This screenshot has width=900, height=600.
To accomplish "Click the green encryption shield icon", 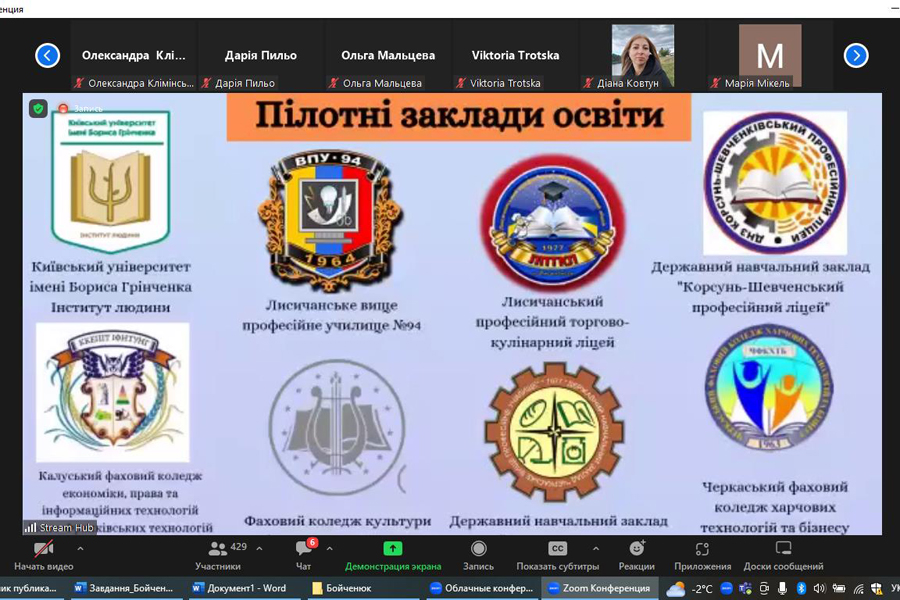I will pyautogui.click(x=38, y=109).
